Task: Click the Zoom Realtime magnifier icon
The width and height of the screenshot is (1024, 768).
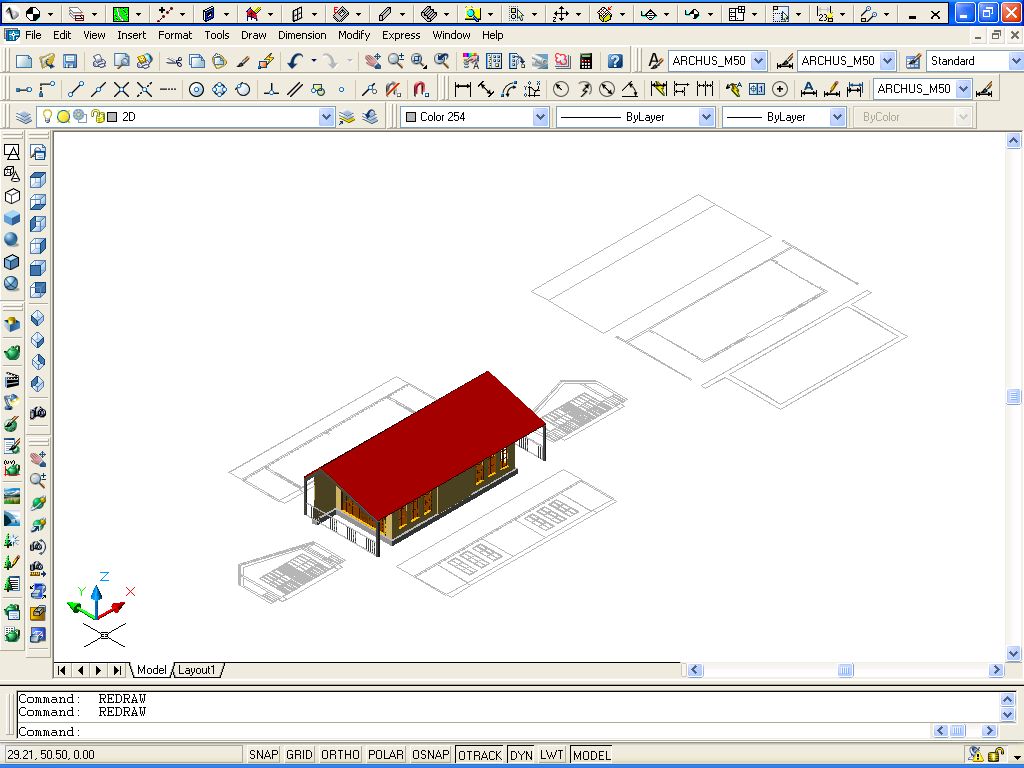Action: coord(396,61)
